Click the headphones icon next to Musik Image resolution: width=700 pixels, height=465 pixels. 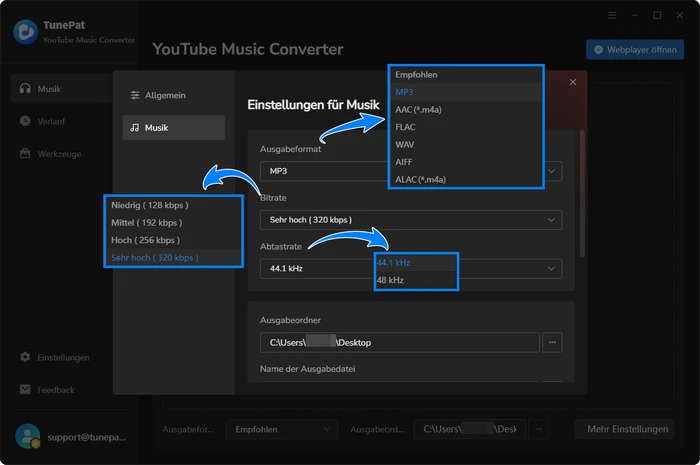[25, 88]
